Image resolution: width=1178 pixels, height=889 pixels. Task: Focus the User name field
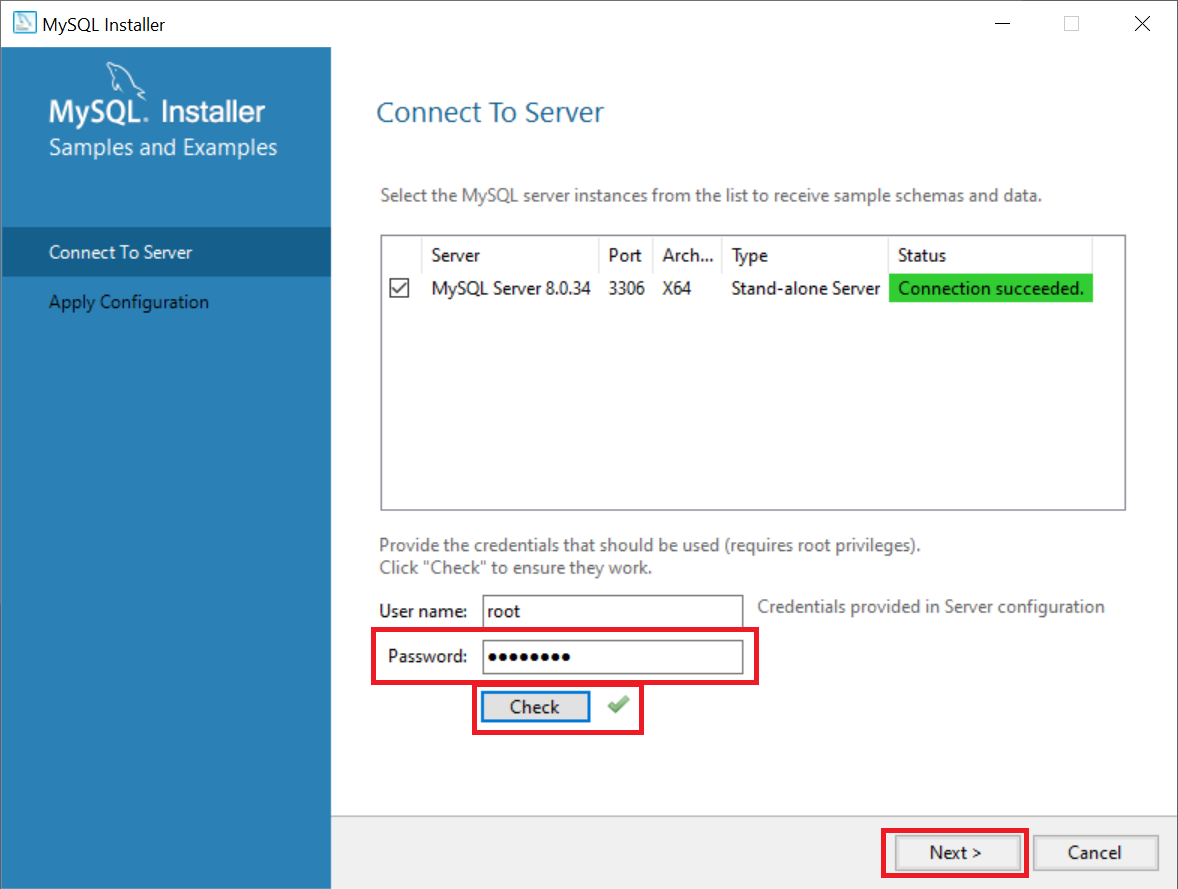point(612,611)
